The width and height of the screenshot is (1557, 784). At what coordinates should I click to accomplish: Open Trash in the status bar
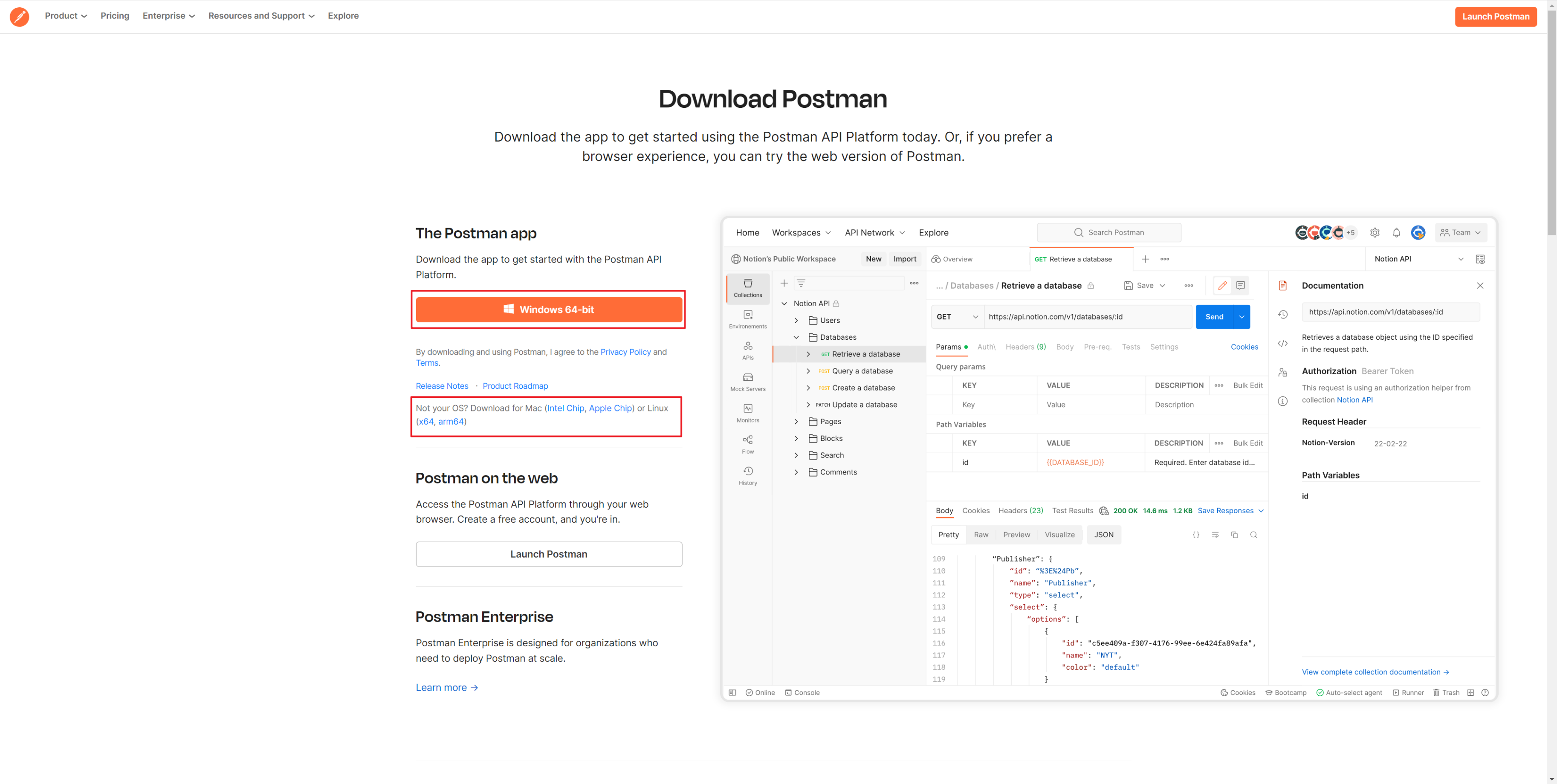(x=1447, y=693)
